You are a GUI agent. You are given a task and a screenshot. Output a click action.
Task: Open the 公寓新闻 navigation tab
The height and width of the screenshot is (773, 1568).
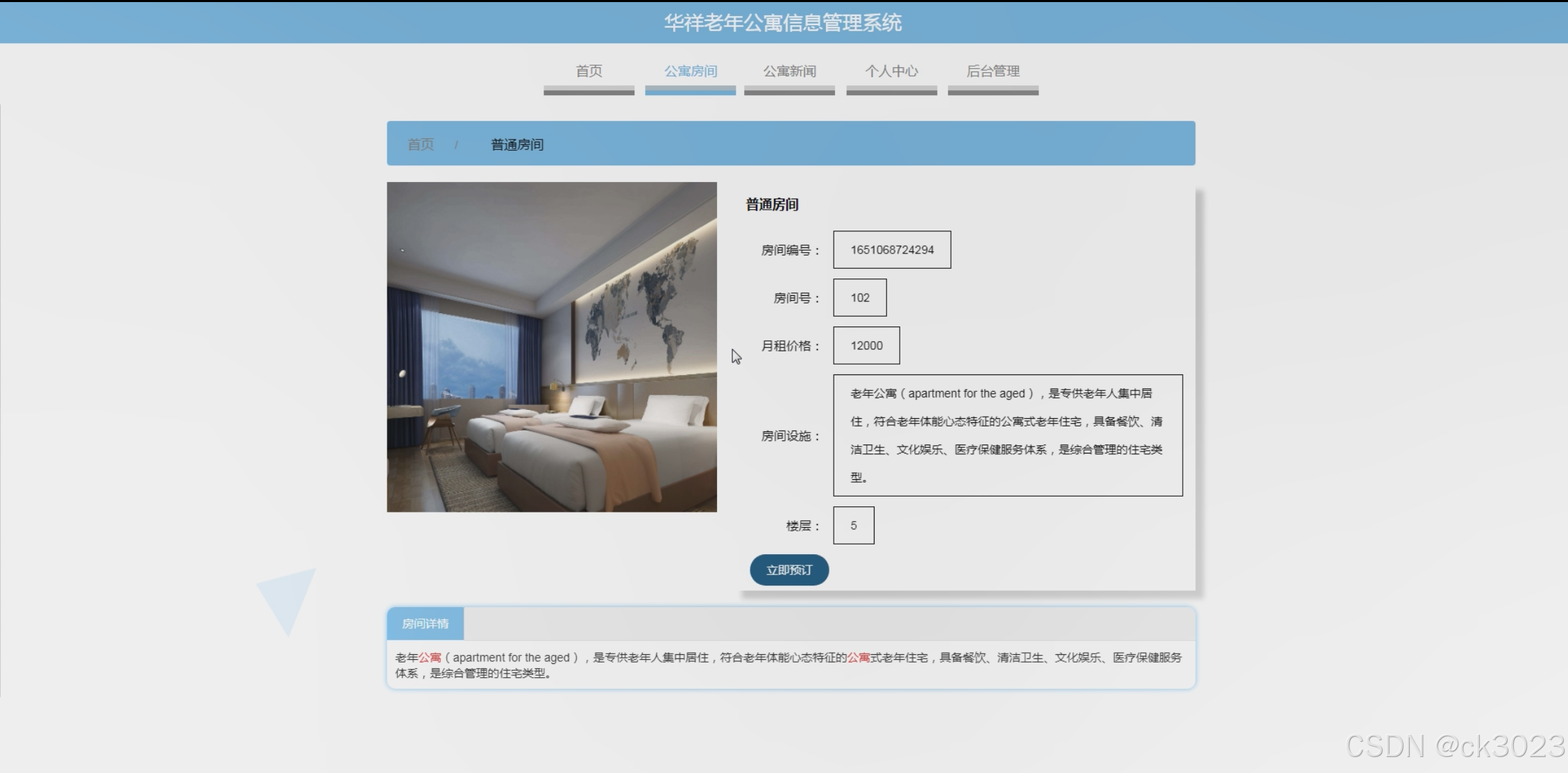pyautogui.click(x=789, y=72)
